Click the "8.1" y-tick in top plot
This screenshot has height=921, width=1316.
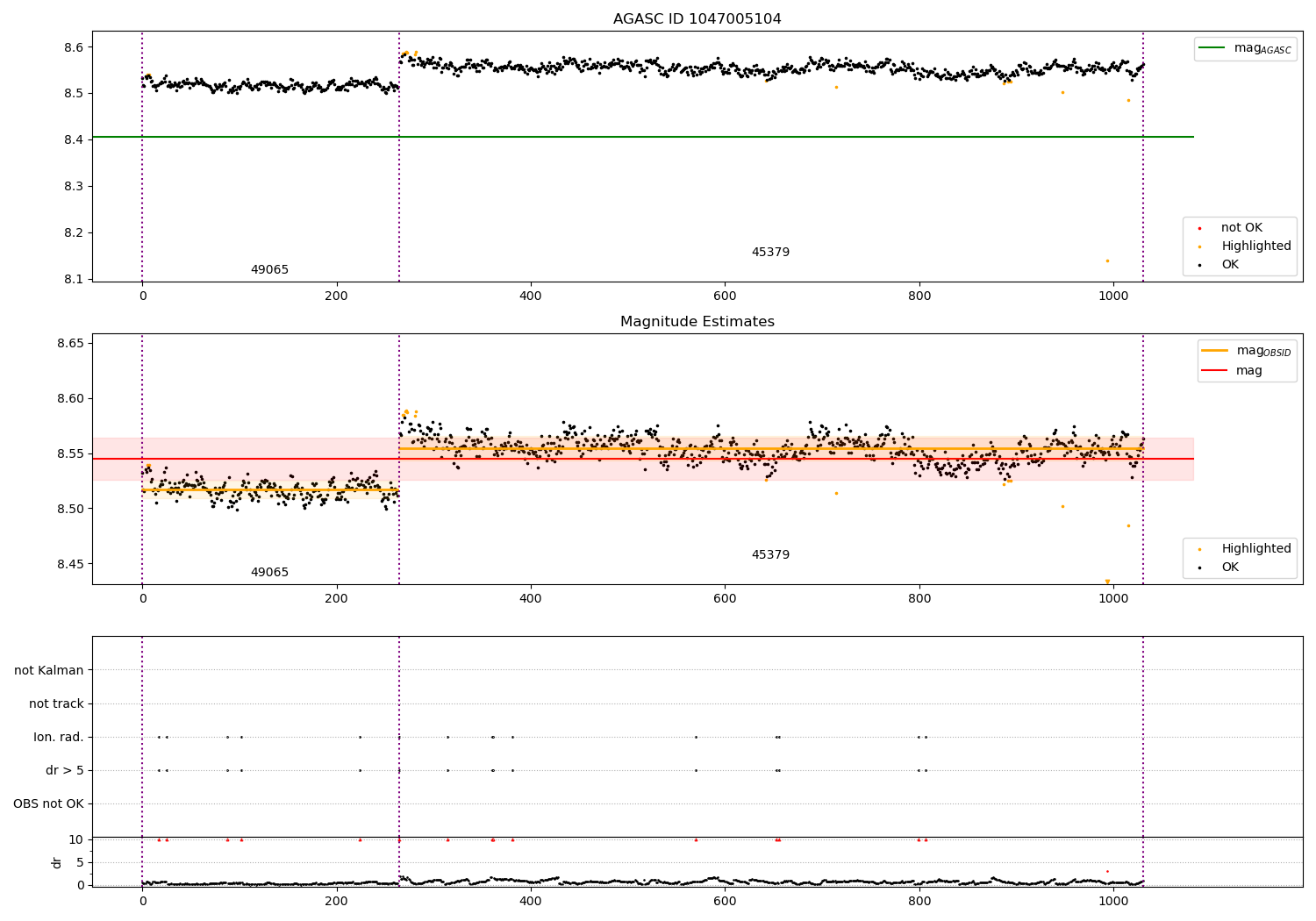[75, 280]
